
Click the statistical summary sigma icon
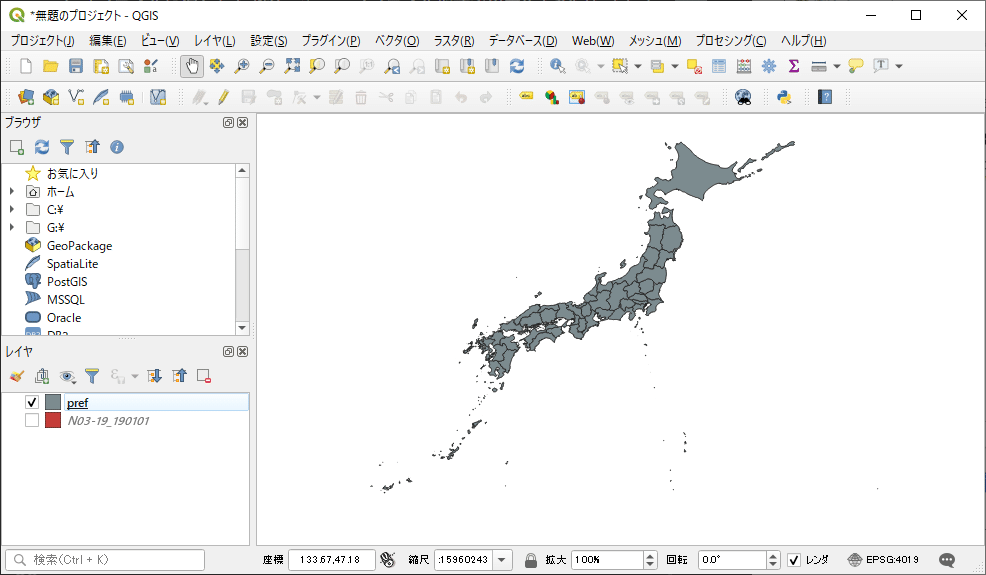click(794, 66)
